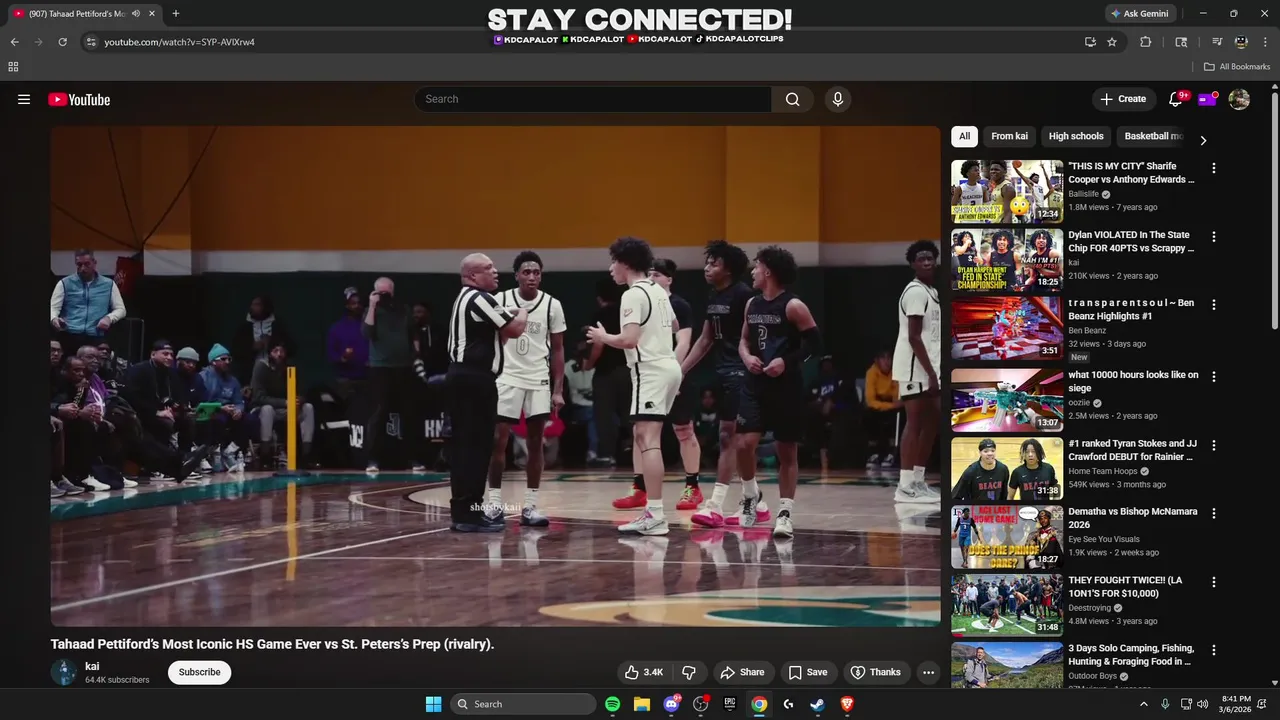The width and height of the screenshot is (1280, 720).
Task: Click the search magnifier button
Action: tap(792, 99)
